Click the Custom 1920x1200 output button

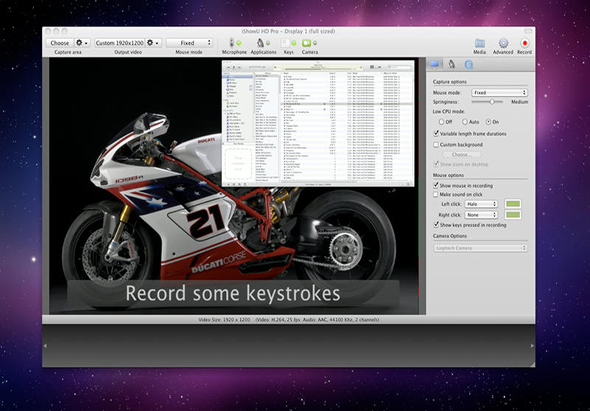[x=120, y=43]
